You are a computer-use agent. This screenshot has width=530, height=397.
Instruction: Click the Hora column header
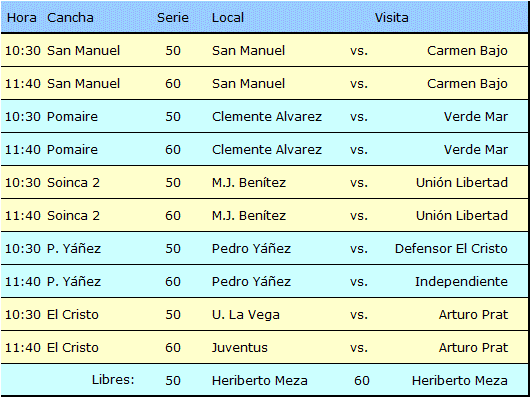coord(22,18)
